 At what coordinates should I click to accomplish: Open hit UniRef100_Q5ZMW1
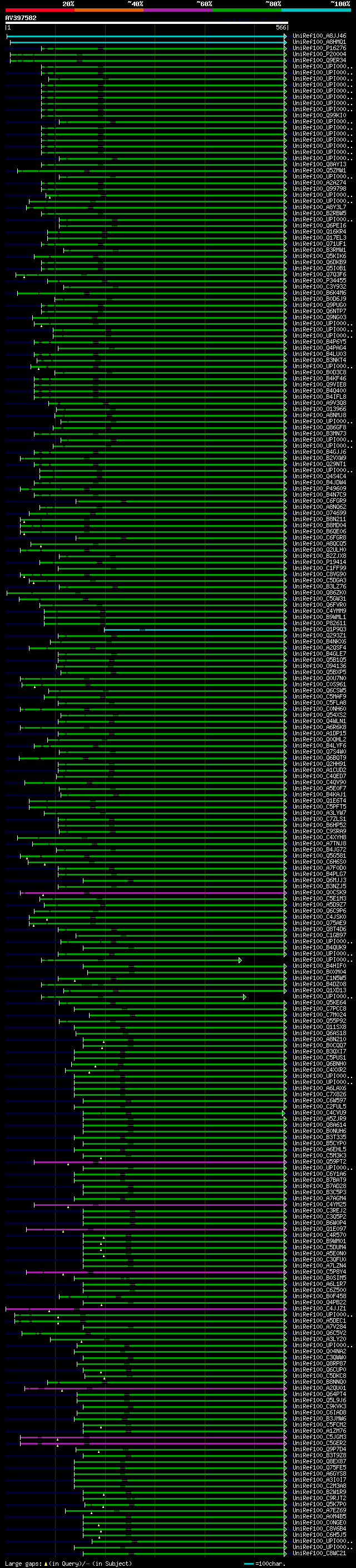click(x=319, y=170)
